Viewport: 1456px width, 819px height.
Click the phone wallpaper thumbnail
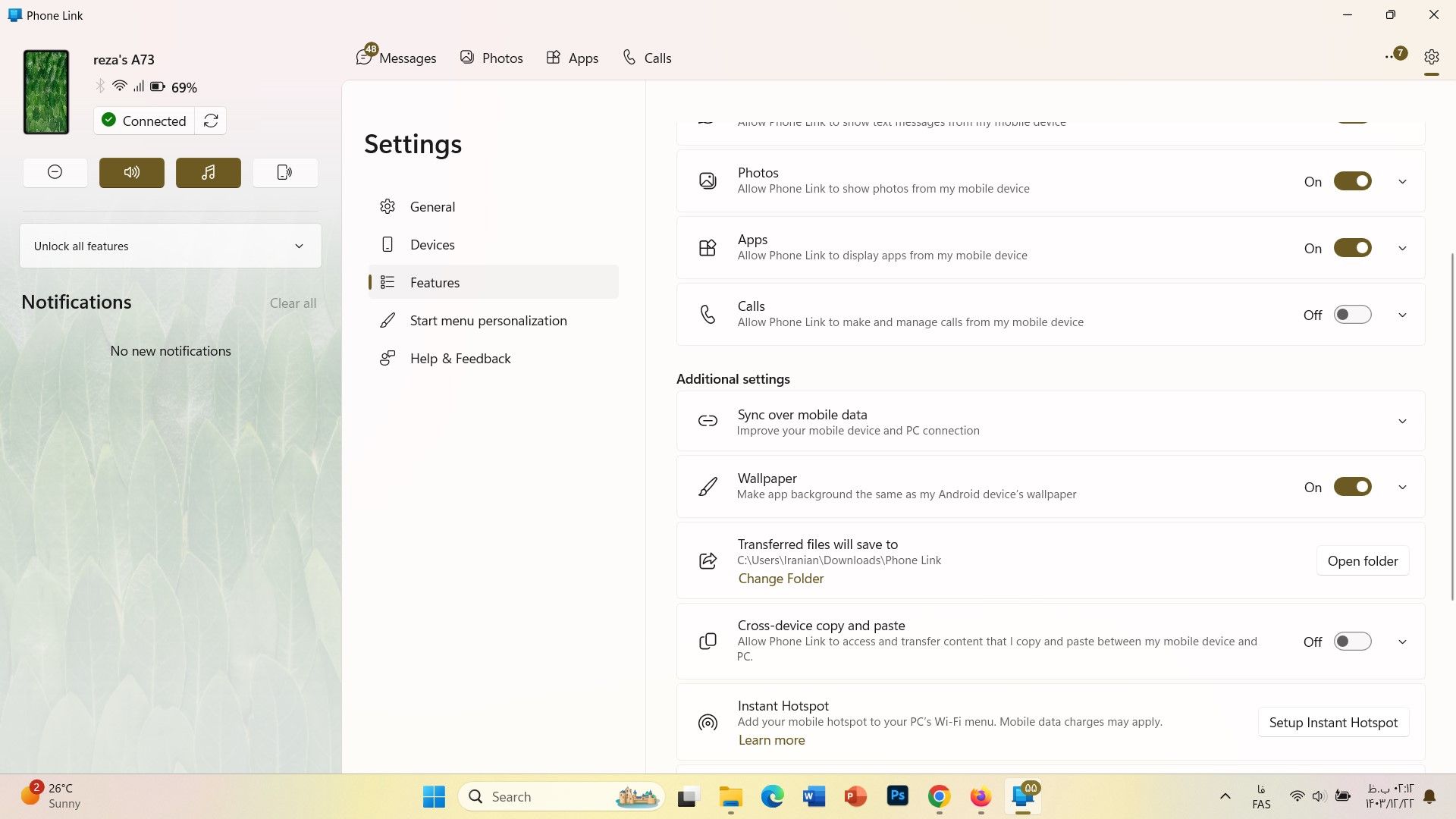coord(46,92)
